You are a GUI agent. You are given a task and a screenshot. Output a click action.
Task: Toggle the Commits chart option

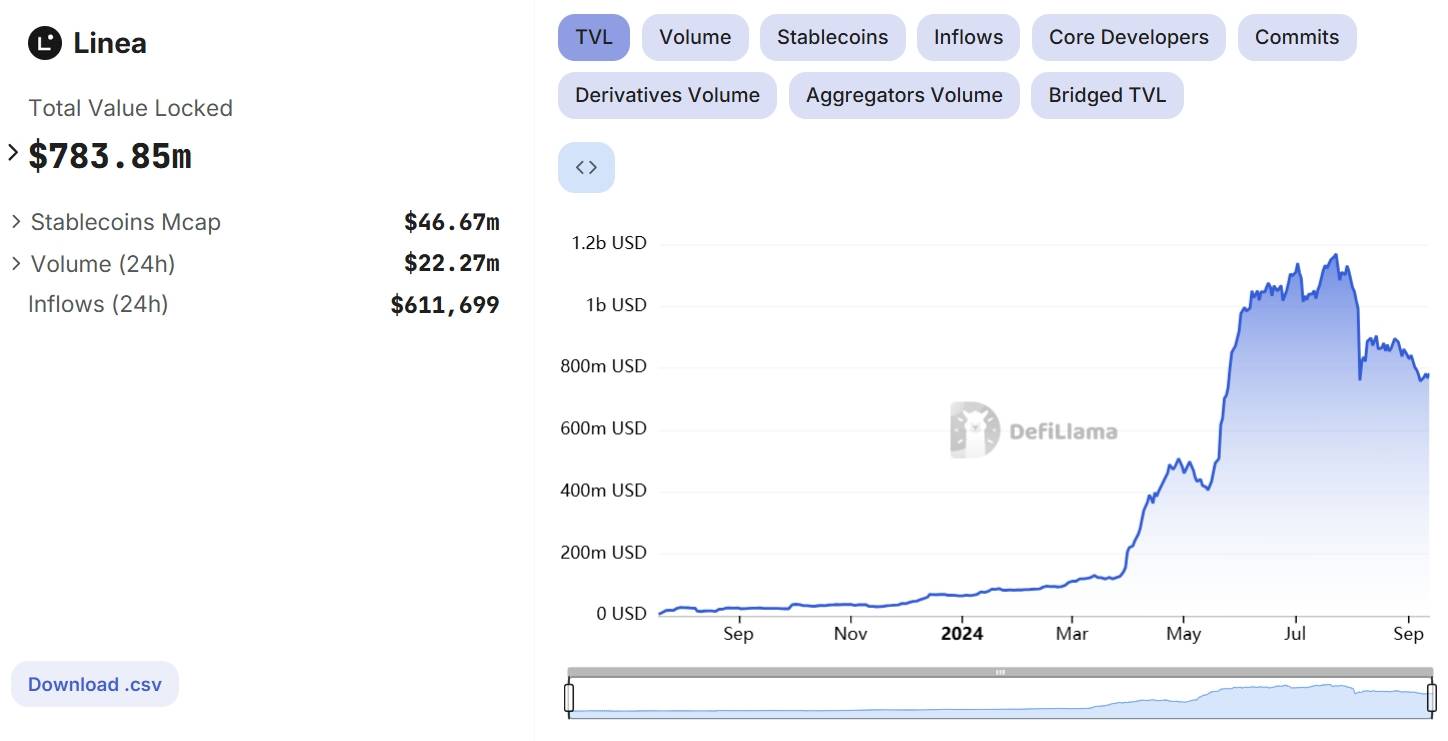point(1297,38)
